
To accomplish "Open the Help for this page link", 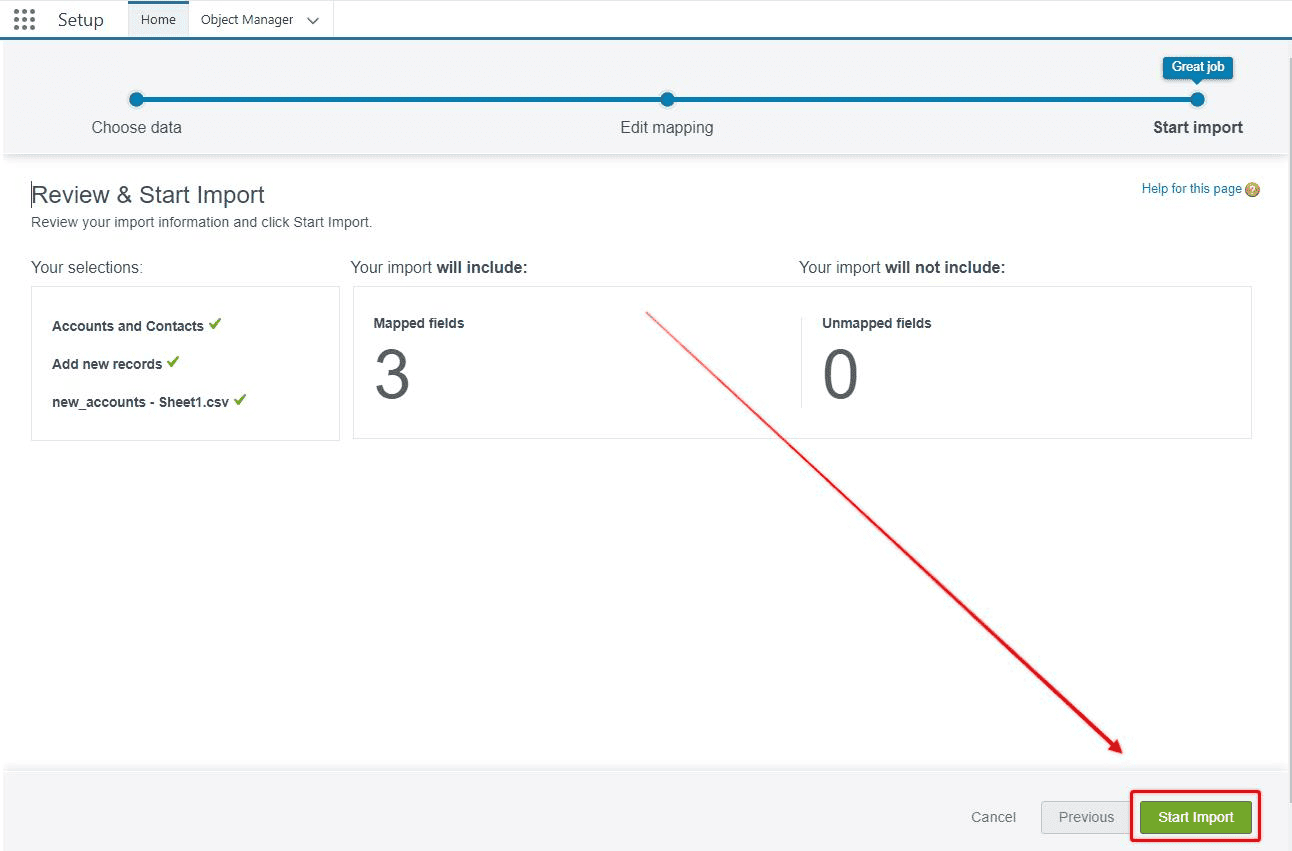I will [1192, 188].
